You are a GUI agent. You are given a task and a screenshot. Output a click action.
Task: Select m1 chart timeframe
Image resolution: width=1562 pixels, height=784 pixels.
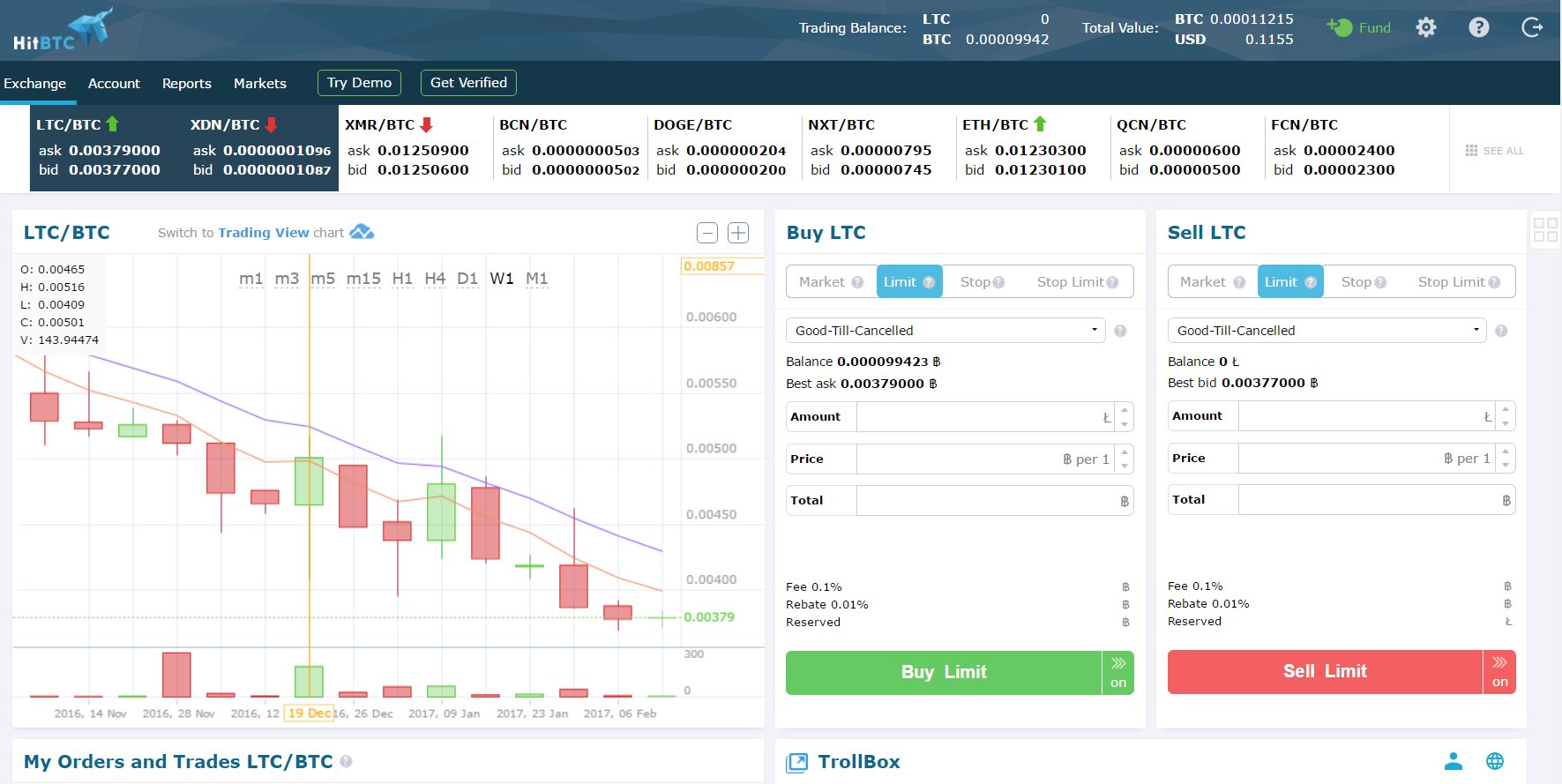pos(251,279)
